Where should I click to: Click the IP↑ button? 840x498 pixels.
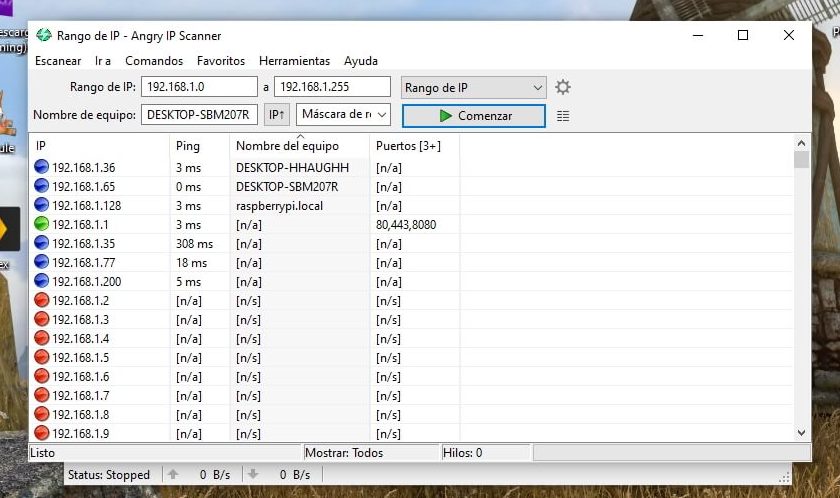276,115
